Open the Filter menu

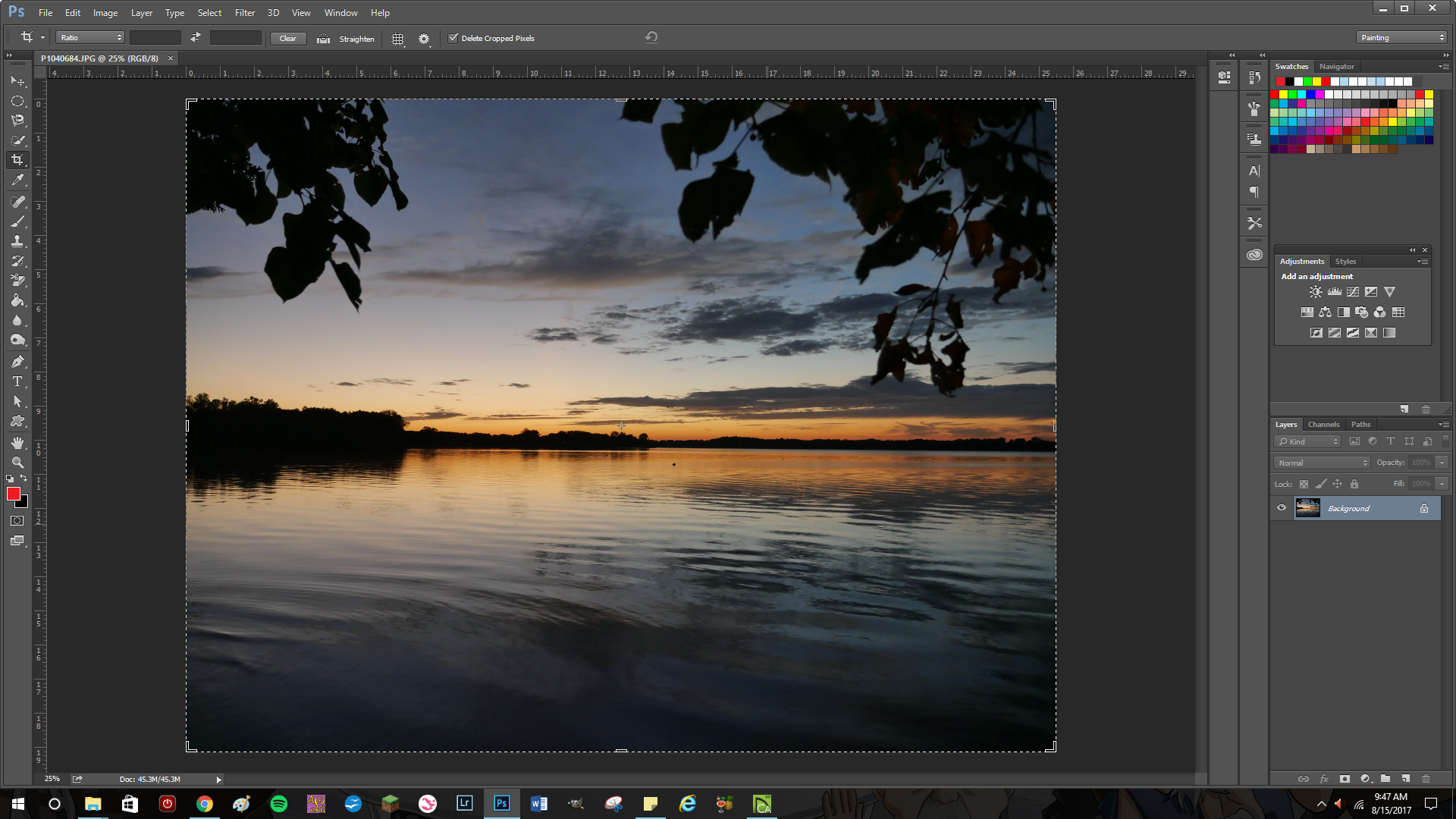244,13
